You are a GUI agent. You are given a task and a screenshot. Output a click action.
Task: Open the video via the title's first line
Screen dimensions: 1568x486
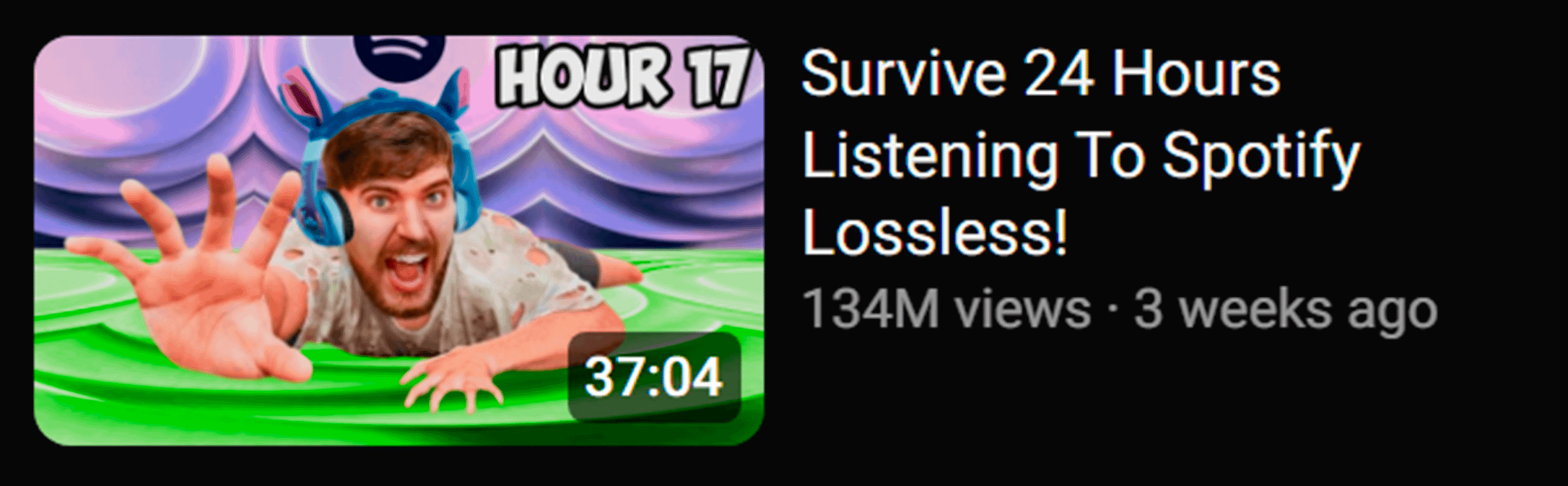(x=1040, y=73)
